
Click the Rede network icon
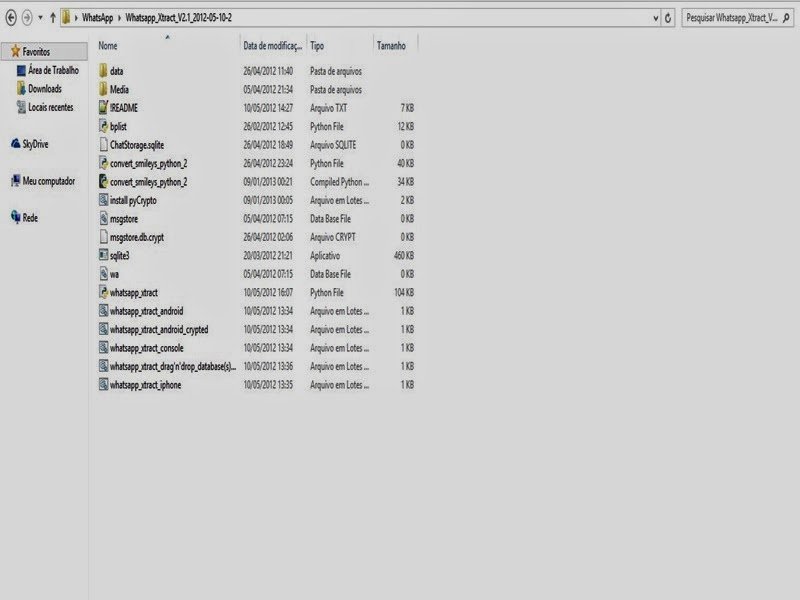click(15, 217)
